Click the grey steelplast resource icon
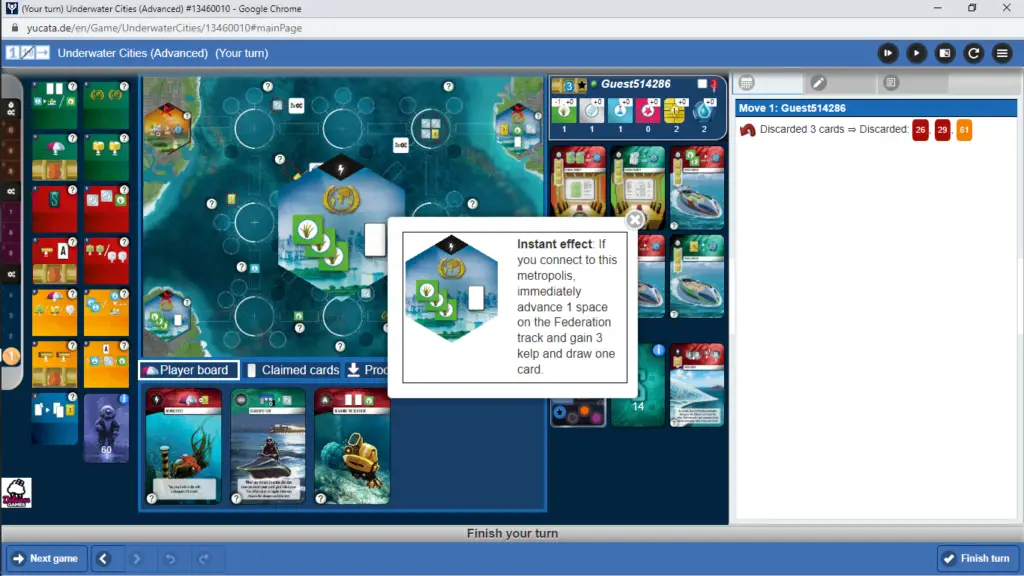This screenshot has width=1024, height=576. 592,110
